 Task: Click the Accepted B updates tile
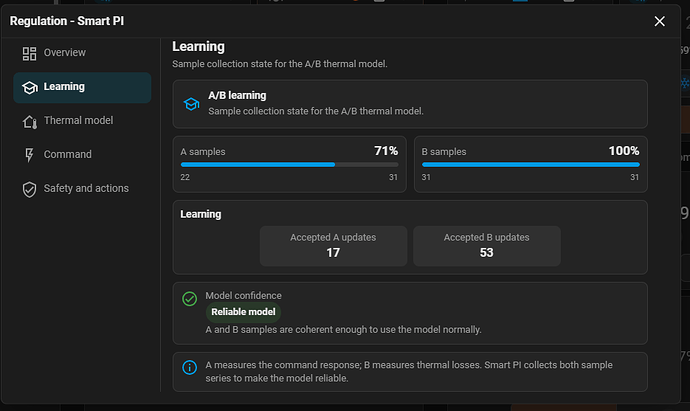487,246
